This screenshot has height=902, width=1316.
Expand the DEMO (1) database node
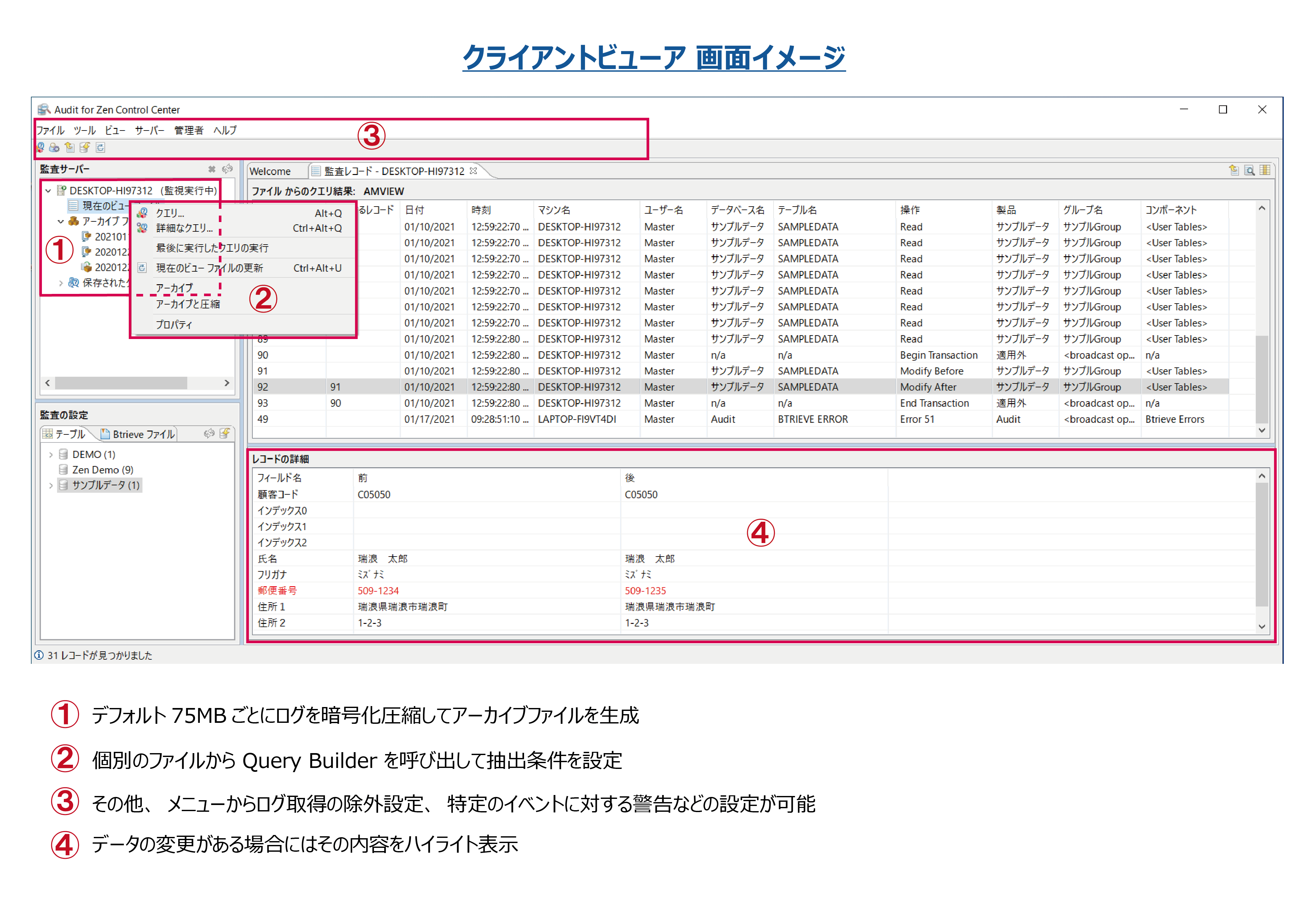click(x=51, y=455)
